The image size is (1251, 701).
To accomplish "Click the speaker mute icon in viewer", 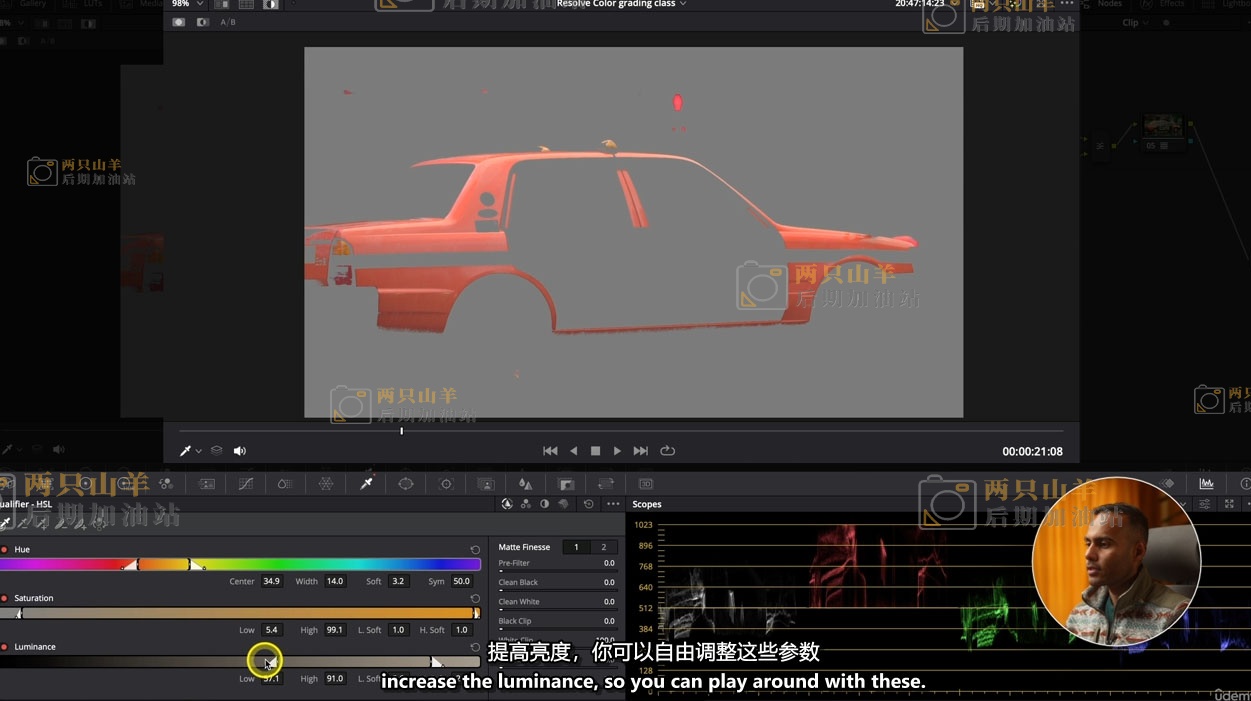I will tap(240, 451).
